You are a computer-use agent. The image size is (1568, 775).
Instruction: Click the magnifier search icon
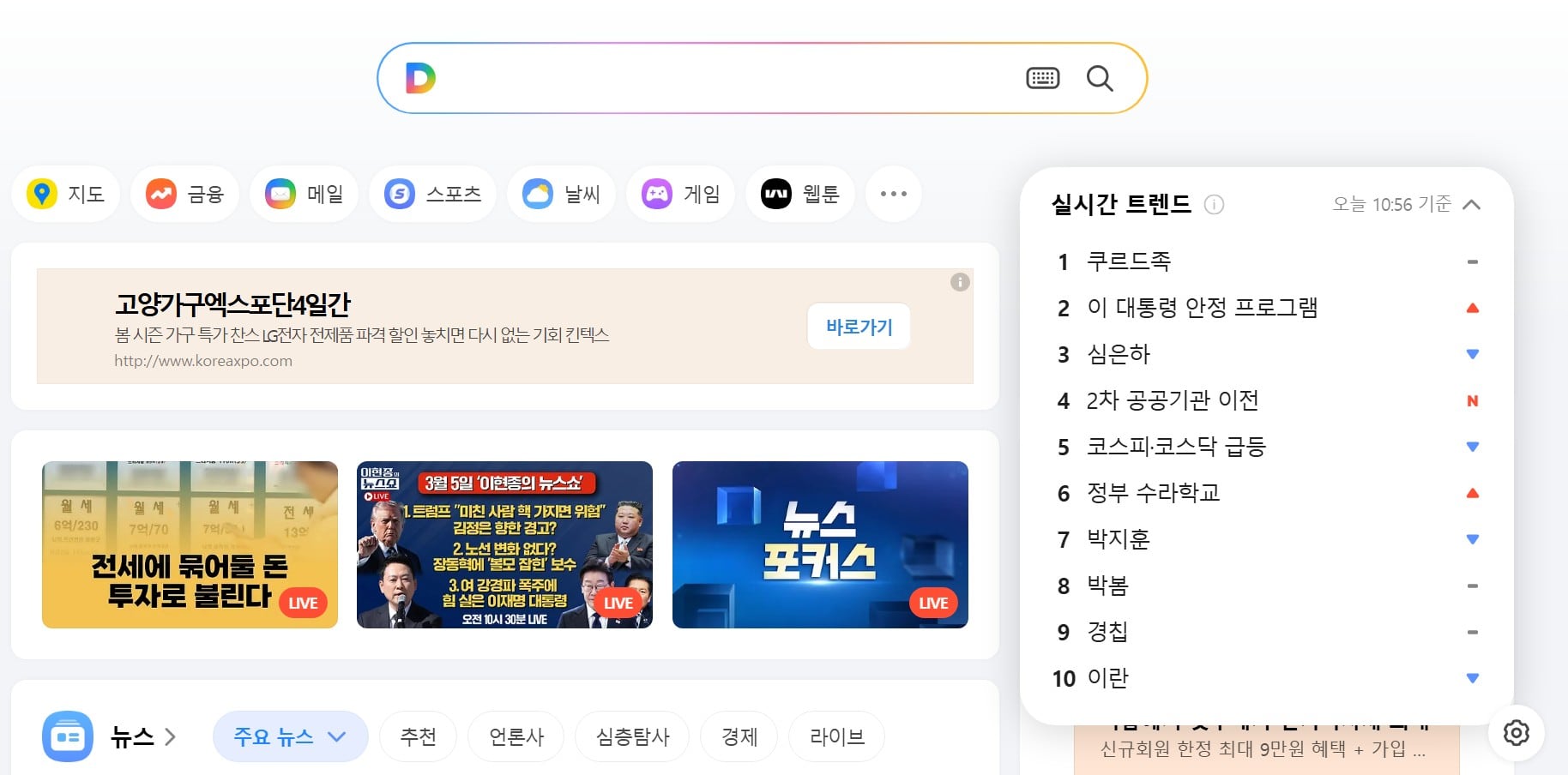click(1099, 79)
